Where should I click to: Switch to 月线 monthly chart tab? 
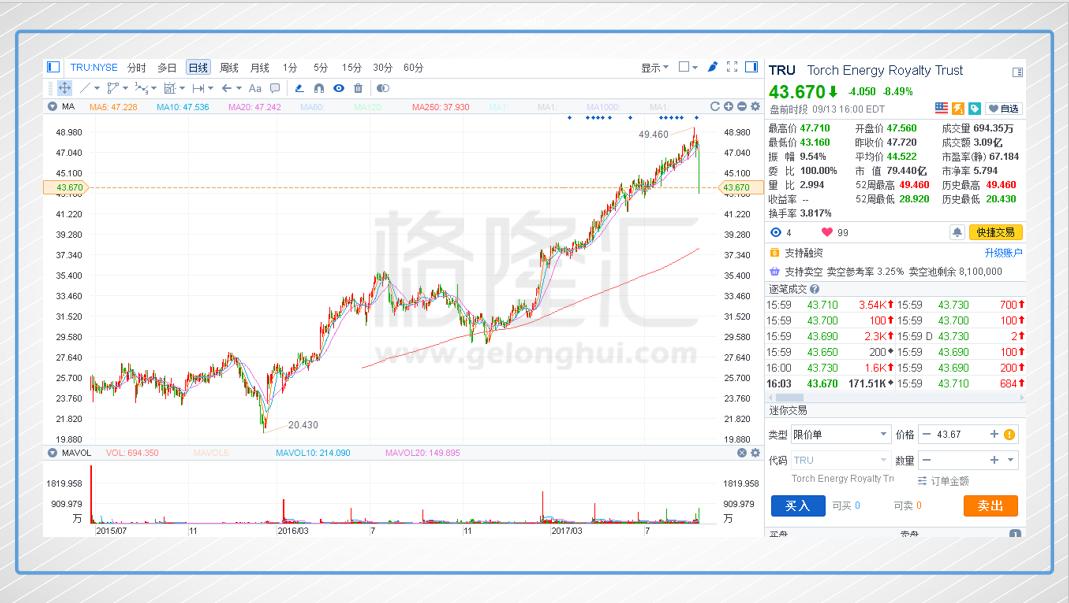(260, 68)
